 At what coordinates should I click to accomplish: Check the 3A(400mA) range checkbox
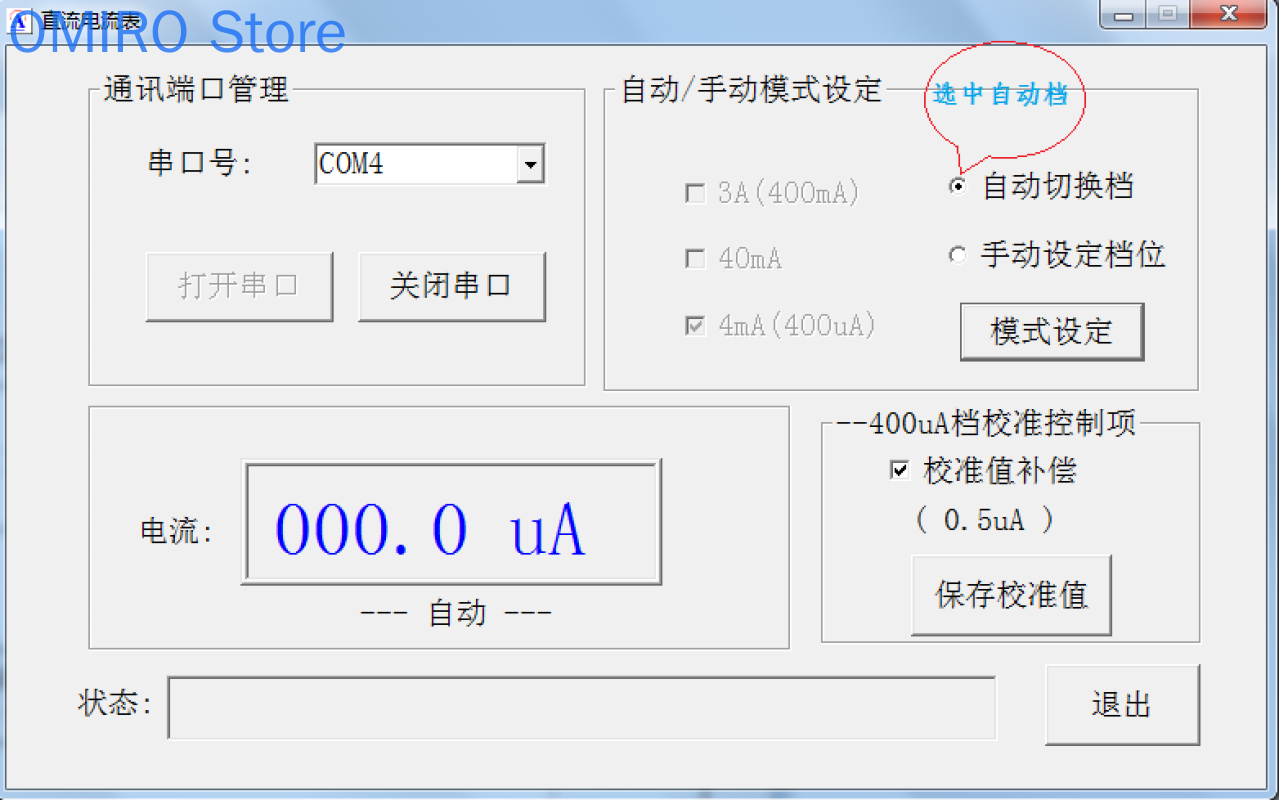[695, 193]
